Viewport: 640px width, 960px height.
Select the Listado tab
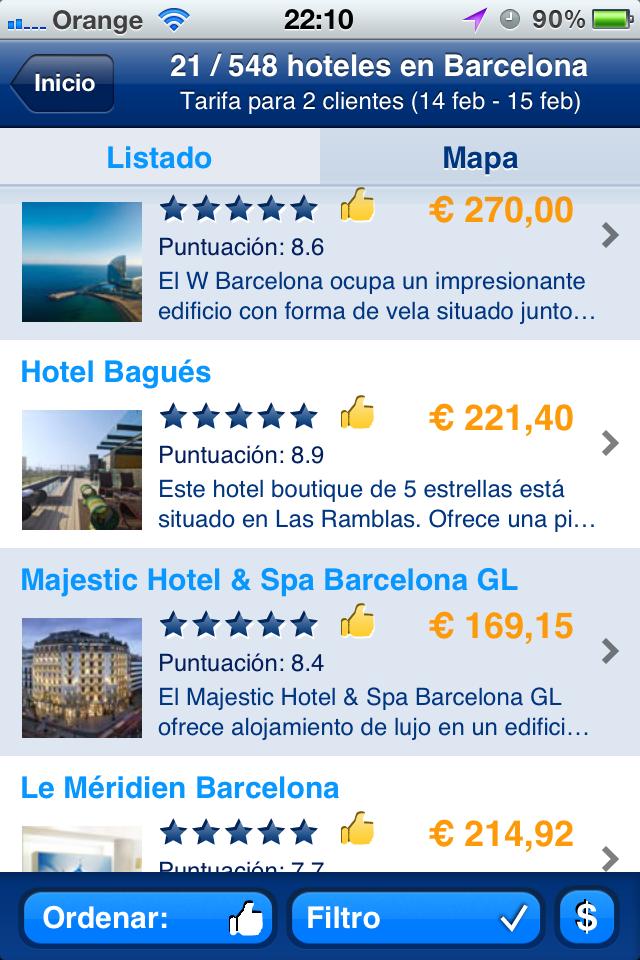(x=159, y=157)
